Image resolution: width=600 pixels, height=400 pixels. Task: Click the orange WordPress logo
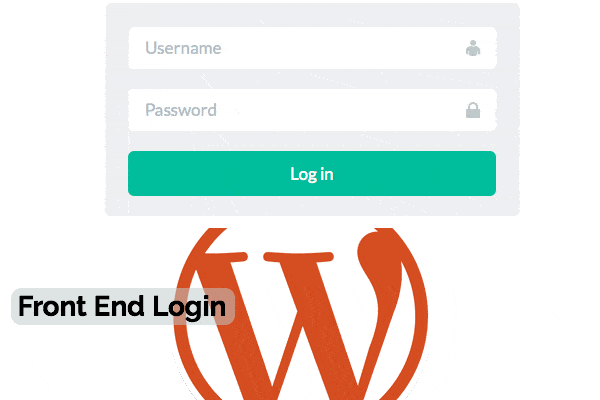tap(301, 314)
